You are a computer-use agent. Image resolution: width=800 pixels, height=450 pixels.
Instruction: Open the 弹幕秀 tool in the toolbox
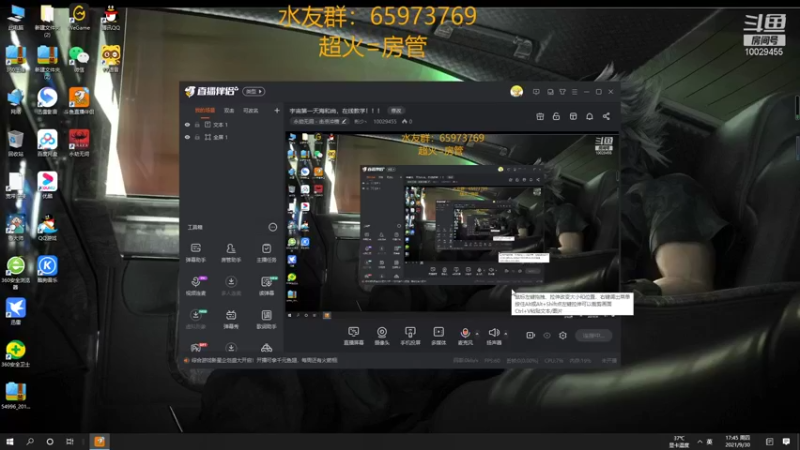pyautogui.click(x=231, y=319)
